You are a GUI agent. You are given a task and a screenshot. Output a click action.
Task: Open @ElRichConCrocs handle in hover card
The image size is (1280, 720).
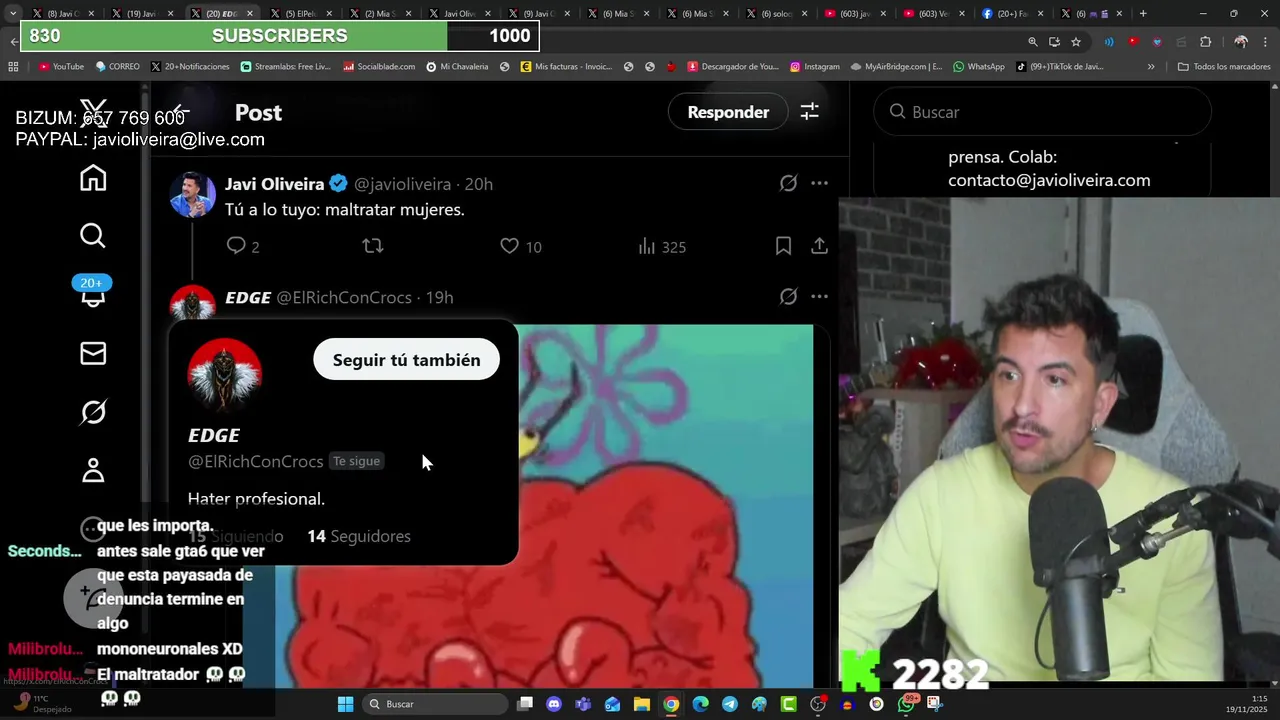(x=255, y=461)
